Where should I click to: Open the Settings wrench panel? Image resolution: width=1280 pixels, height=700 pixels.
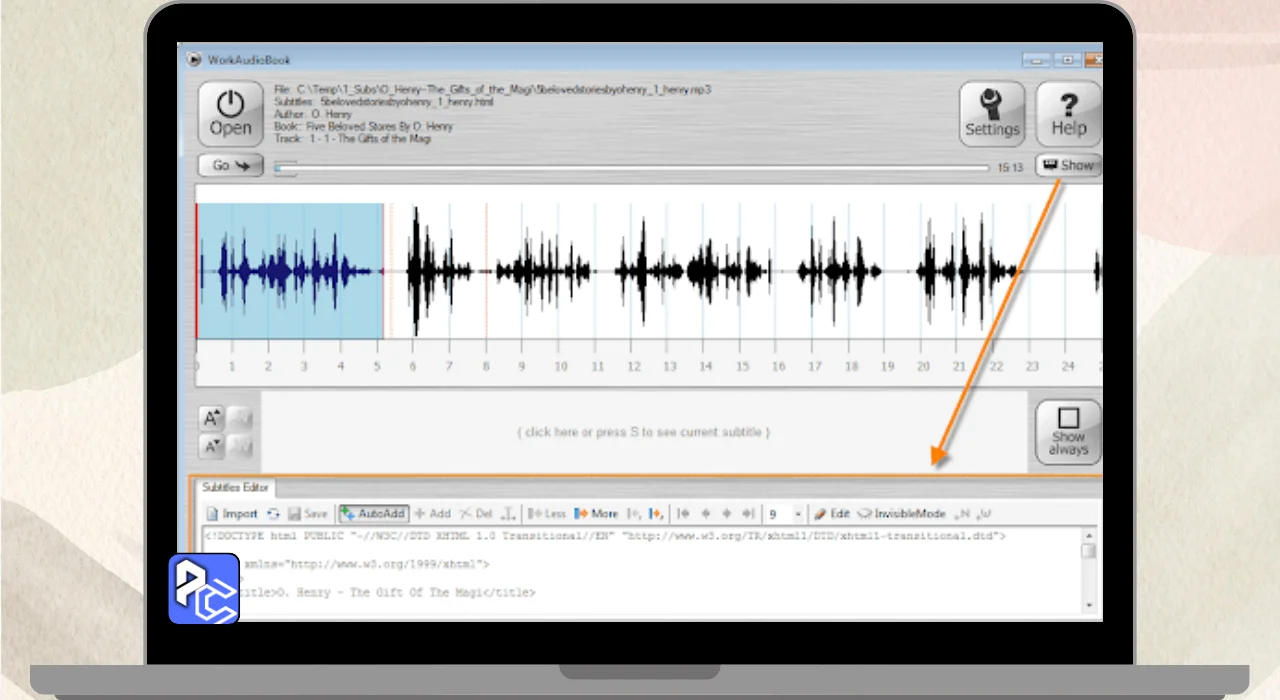(992, 114)
